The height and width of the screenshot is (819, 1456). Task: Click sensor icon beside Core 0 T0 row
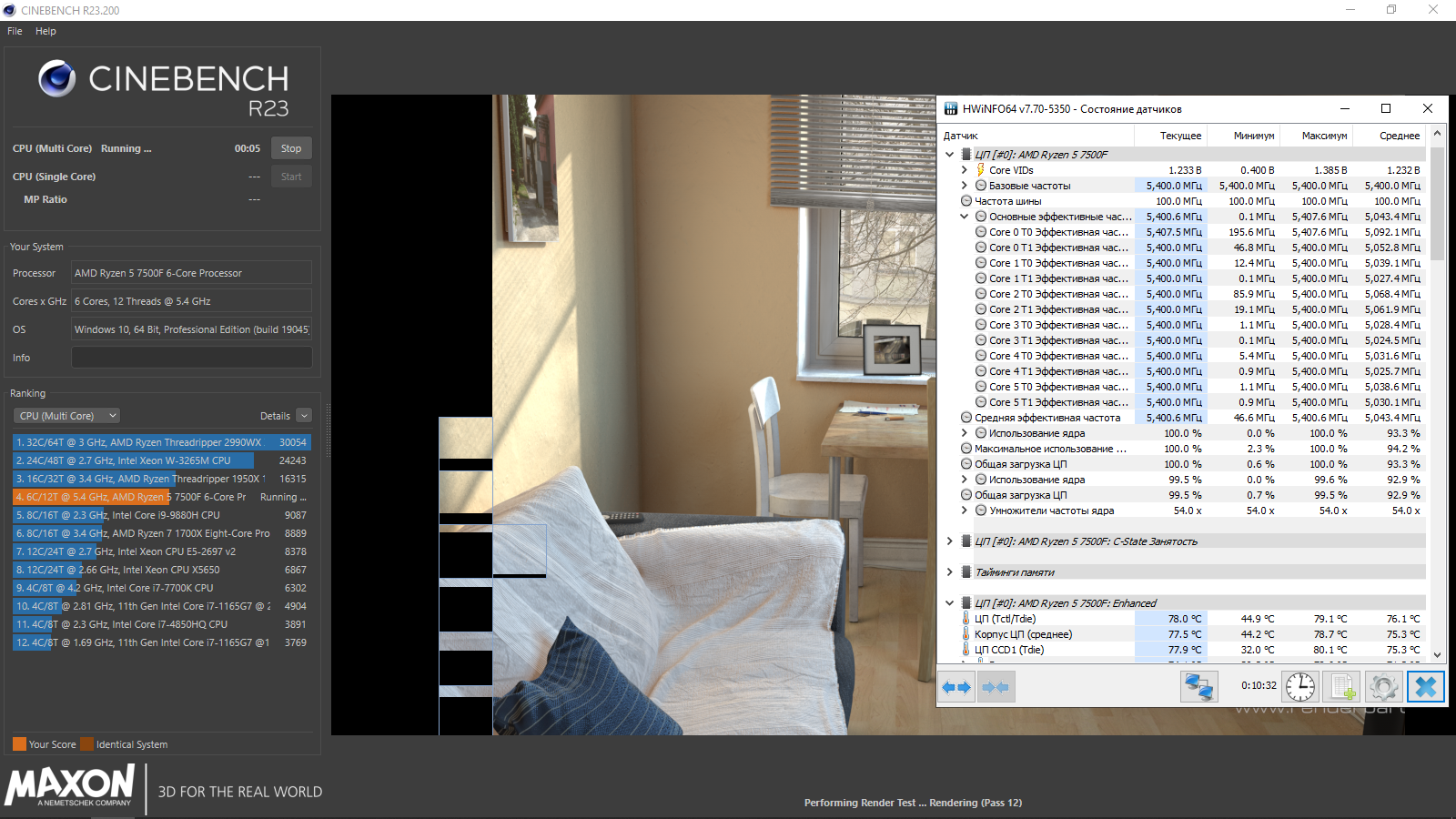(981, 232)
